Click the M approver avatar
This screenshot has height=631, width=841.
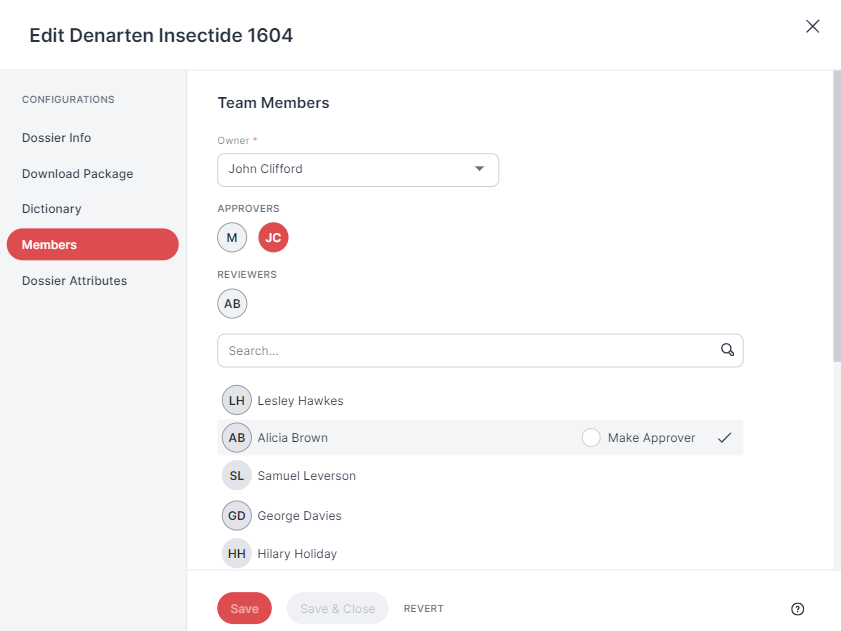[232, 238]
